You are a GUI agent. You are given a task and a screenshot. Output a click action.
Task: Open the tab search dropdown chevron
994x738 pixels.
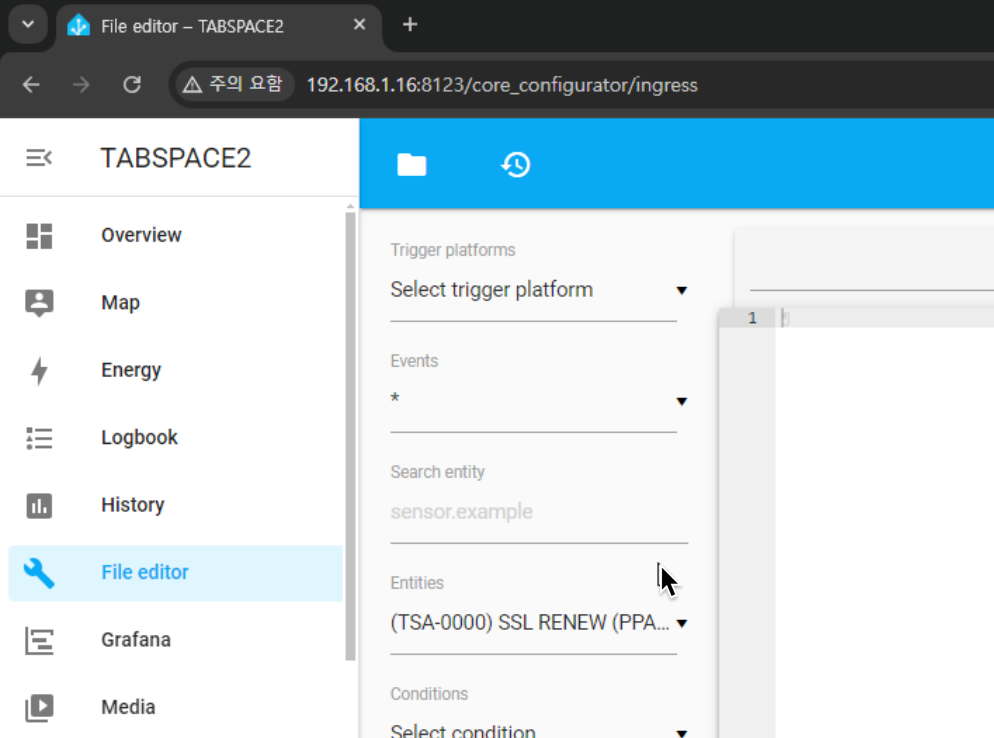pos(28,25)
